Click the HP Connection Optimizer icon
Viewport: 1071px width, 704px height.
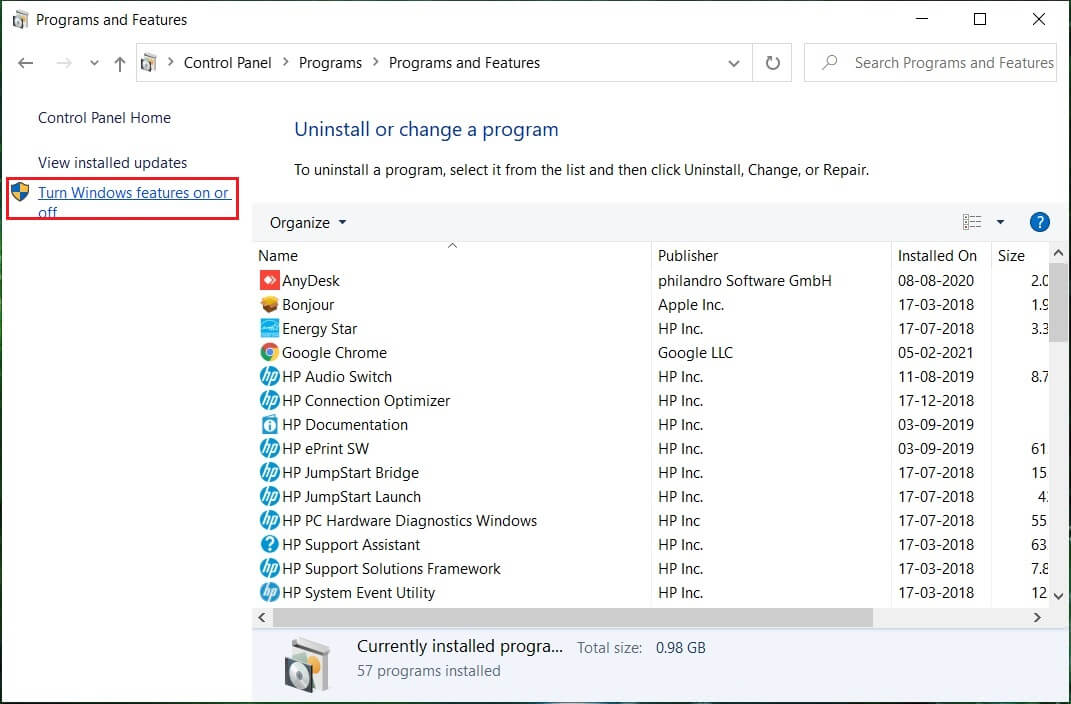click(269, 400)
